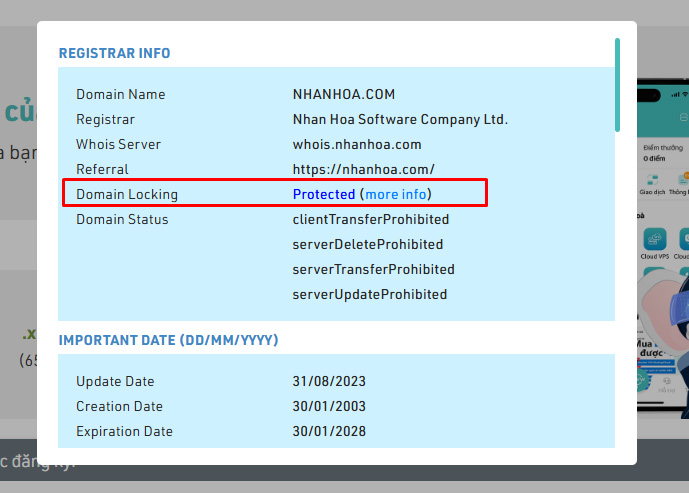Click the 'IMPORTANT DATE (DD/MM/YYYY)' heading
The height and width of the screenshot is (493, 689).
point(168,340)
